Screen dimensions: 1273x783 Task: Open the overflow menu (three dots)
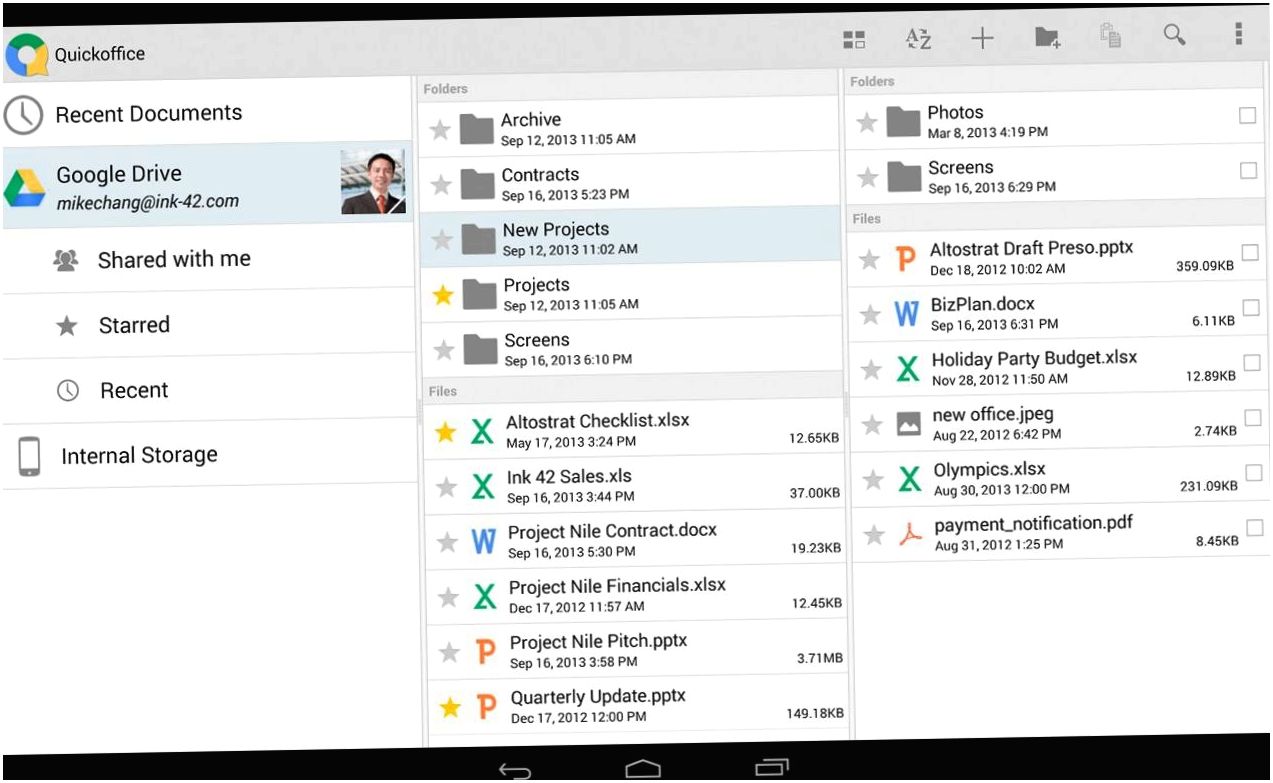coord(1238,34)
